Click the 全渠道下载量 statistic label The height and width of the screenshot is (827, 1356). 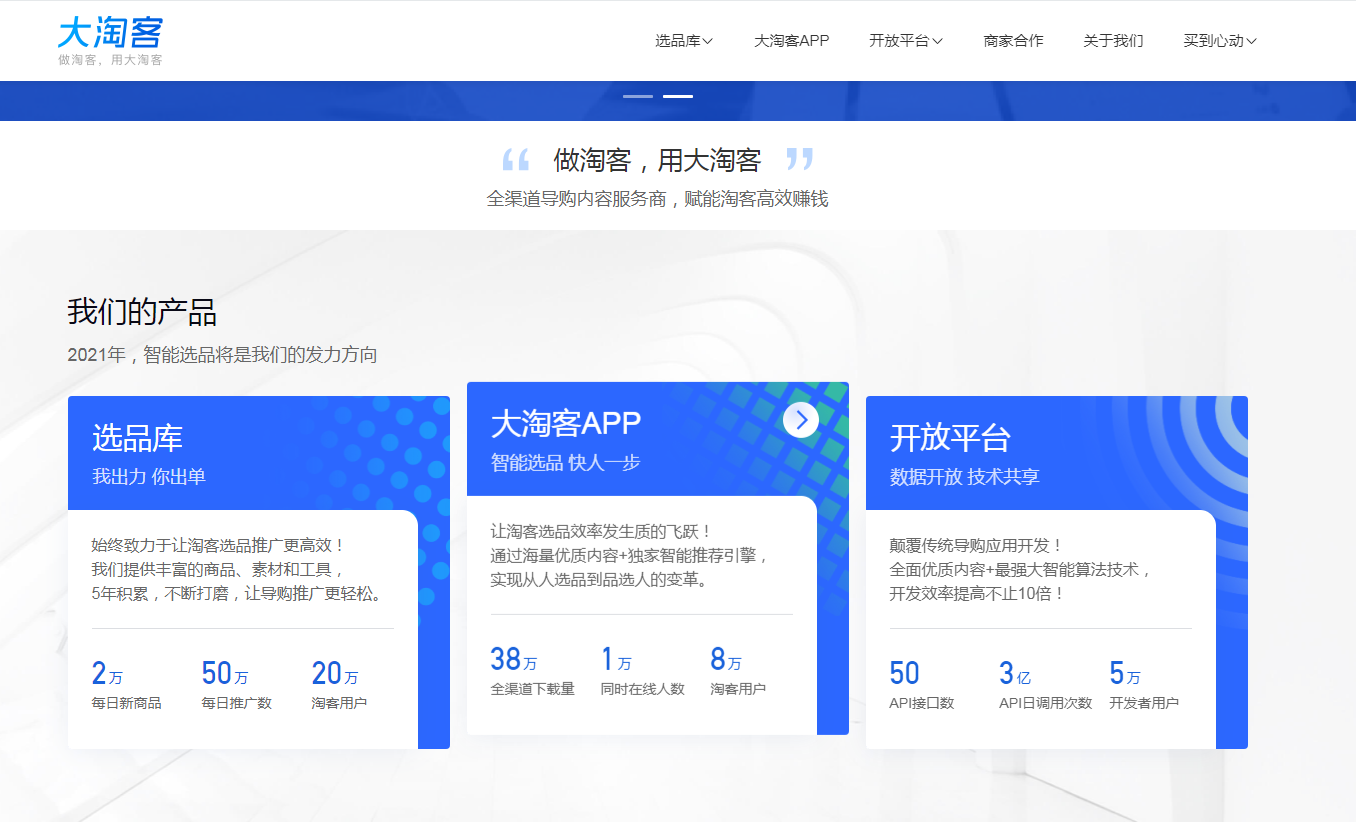532,689
